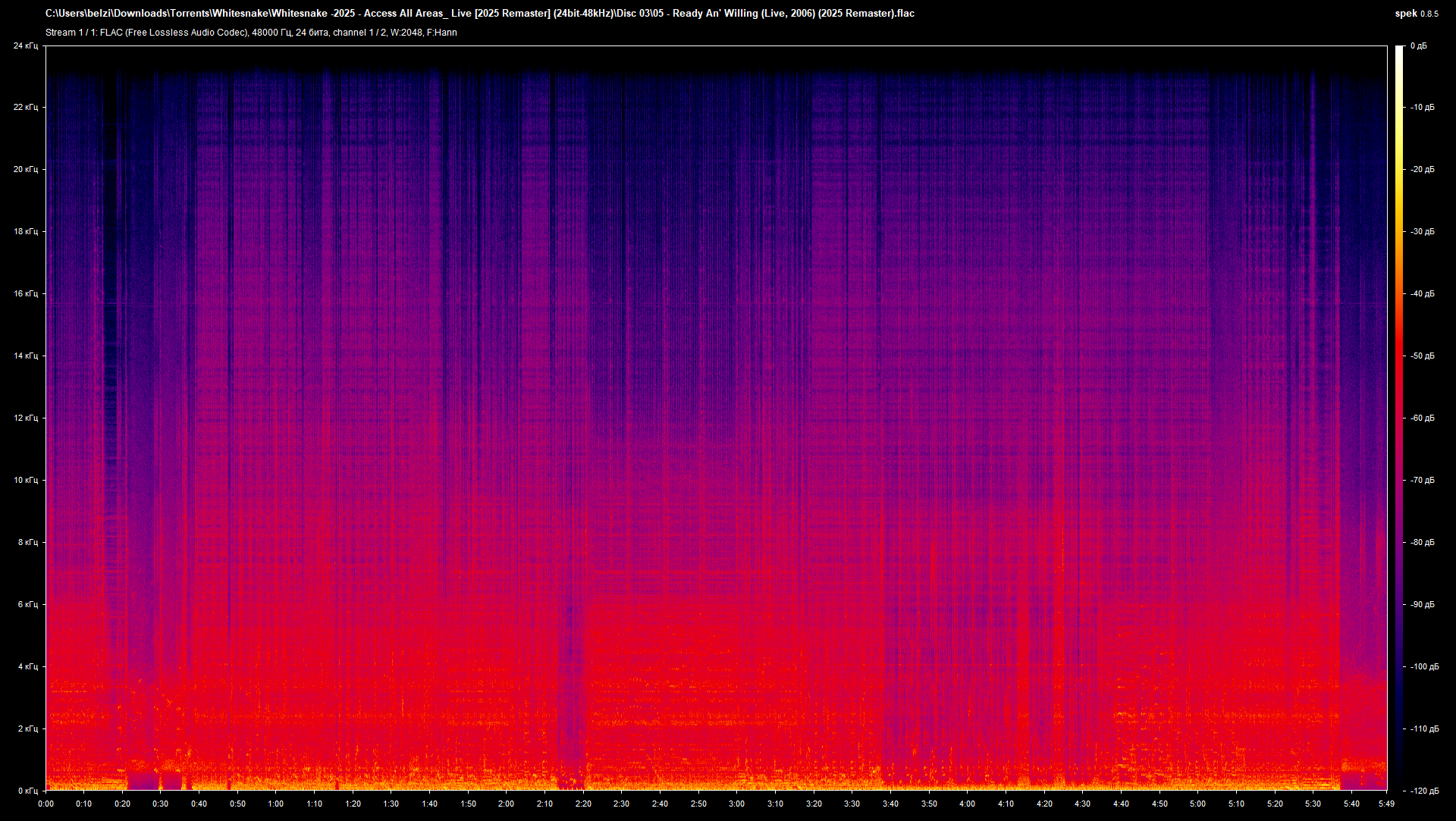The width and height of the screenshot is (1456, 821).
Task: Click the 5:49 end time label
Action: point(1386,804)
